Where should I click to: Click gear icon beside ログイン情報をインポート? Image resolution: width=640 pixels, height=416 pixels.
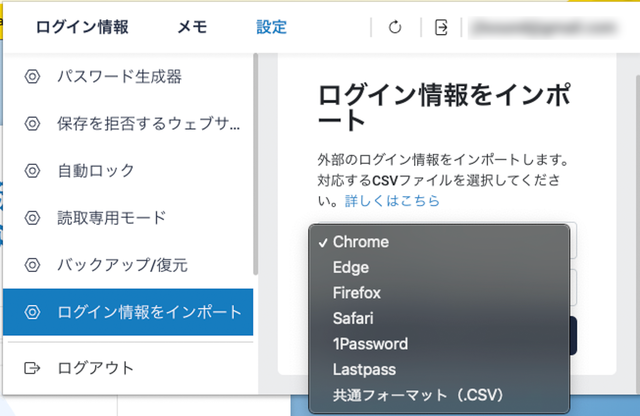[x=32, y=312]
